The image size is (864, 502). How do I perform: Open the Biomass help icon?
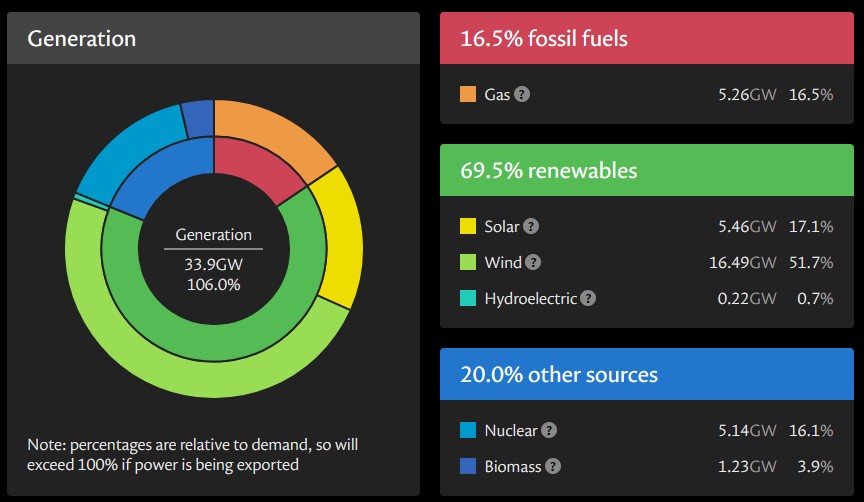[x=553, y=466]
